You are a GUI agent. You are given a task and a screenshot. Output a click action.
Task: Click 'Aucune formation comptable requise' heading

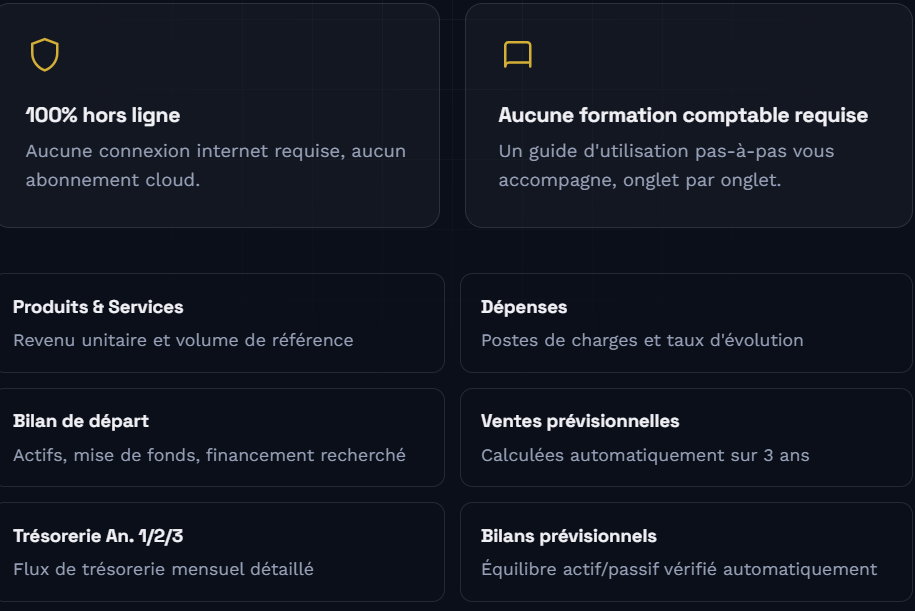[683, 116]
